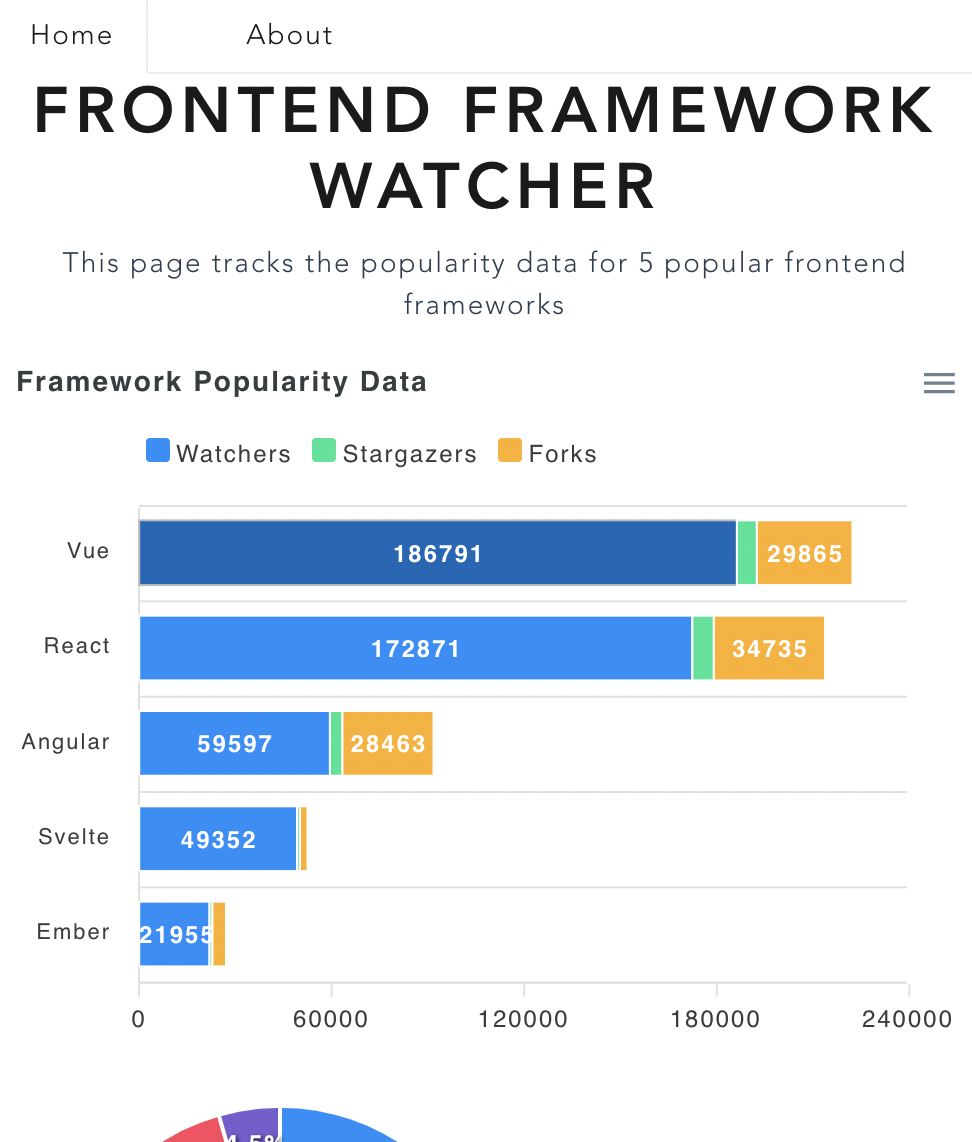Open the Home tab

click(72, 35)
